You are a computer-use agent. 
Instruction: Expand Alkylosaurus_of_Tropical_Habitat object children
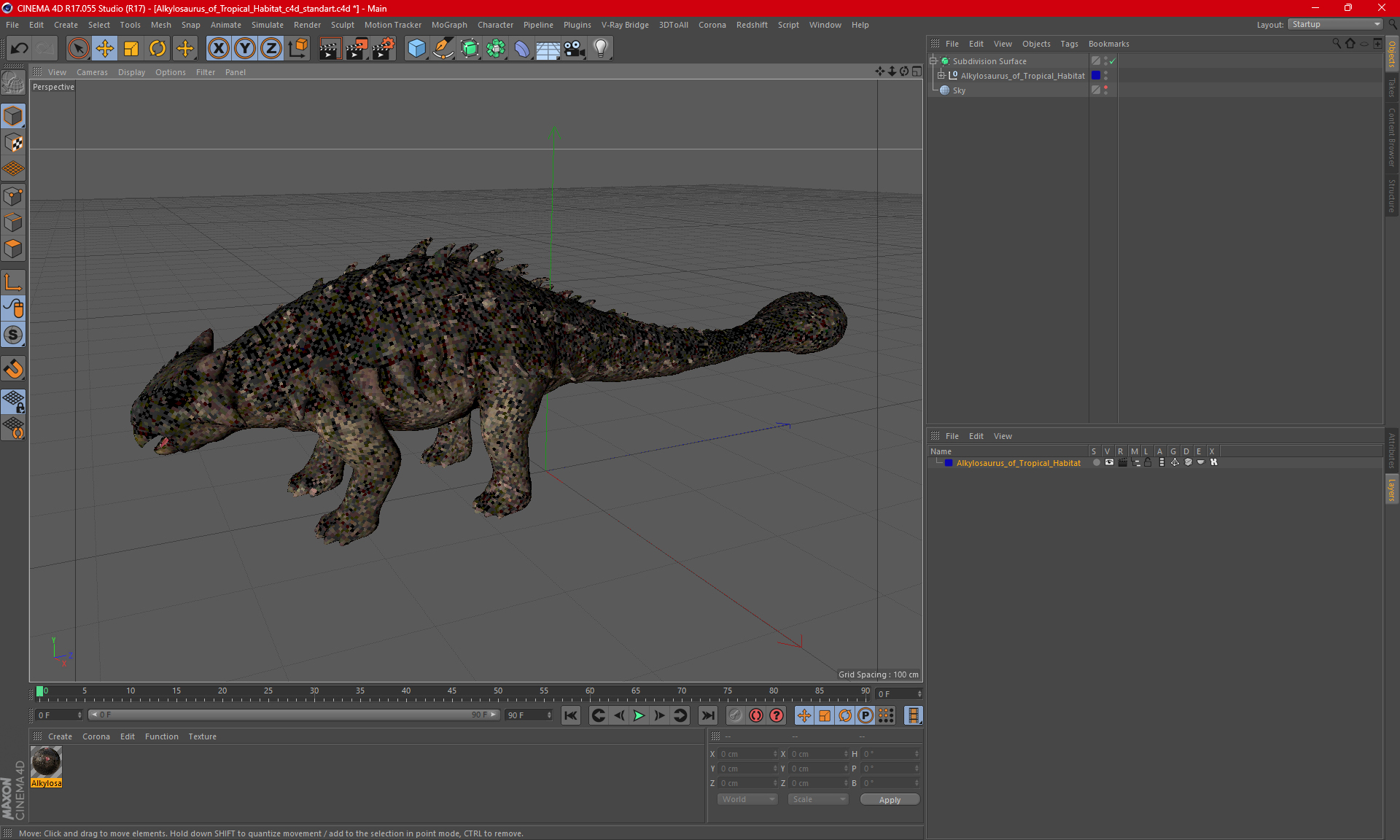941,76
